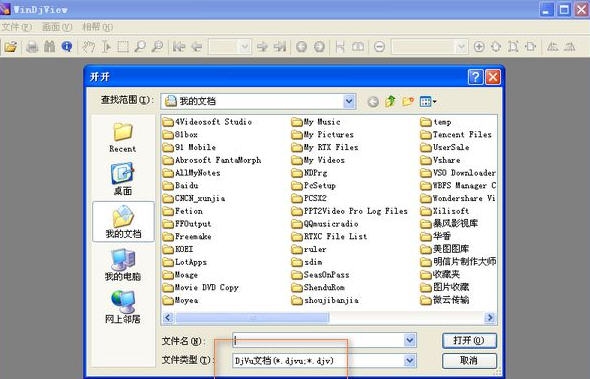Select the shoujibanjia folder
The height and width of the screenshot is (379, 590).
tap(325, 300)
